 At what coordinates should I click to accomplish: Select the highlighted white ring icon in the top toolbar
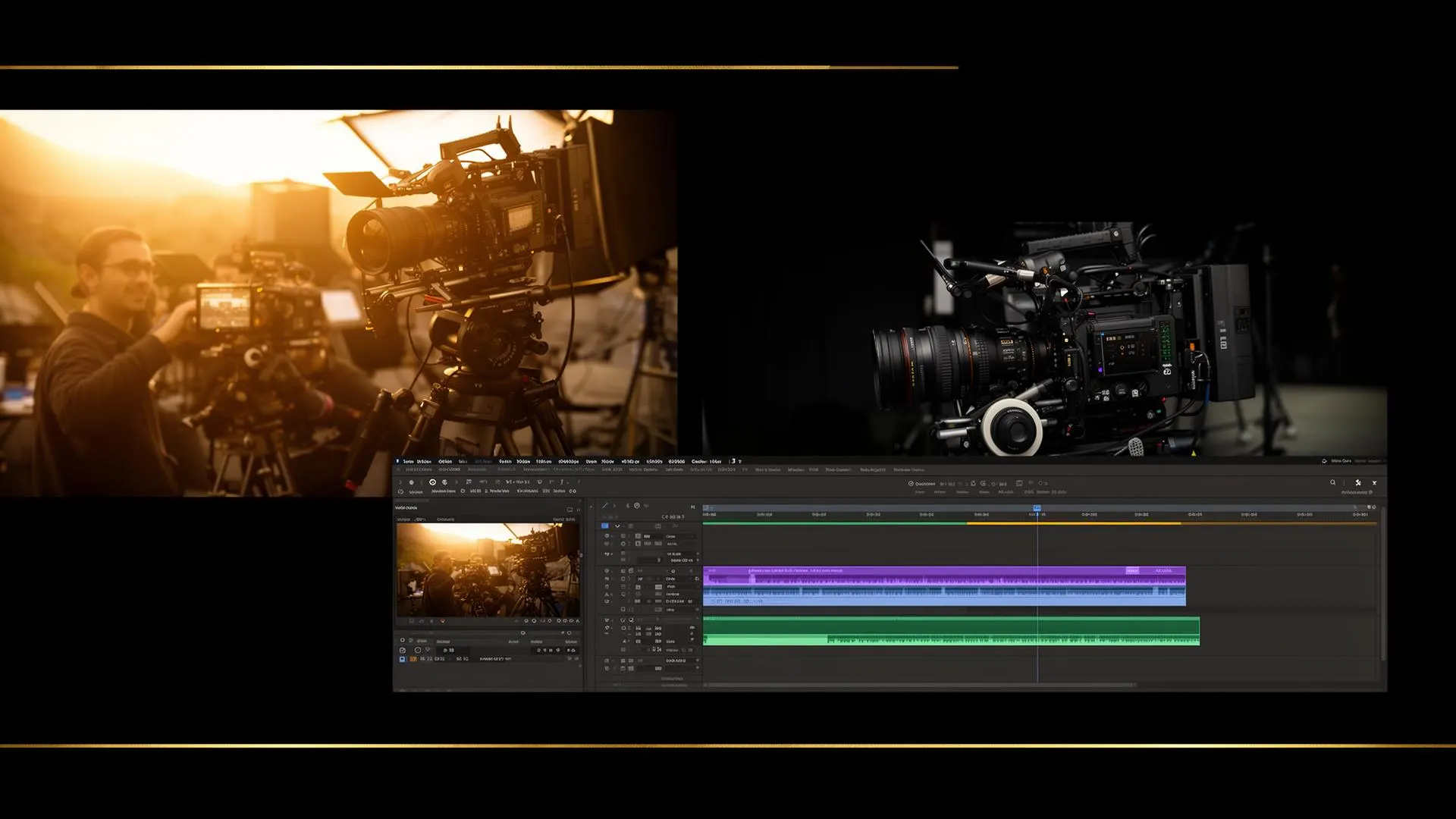[433, 482]
